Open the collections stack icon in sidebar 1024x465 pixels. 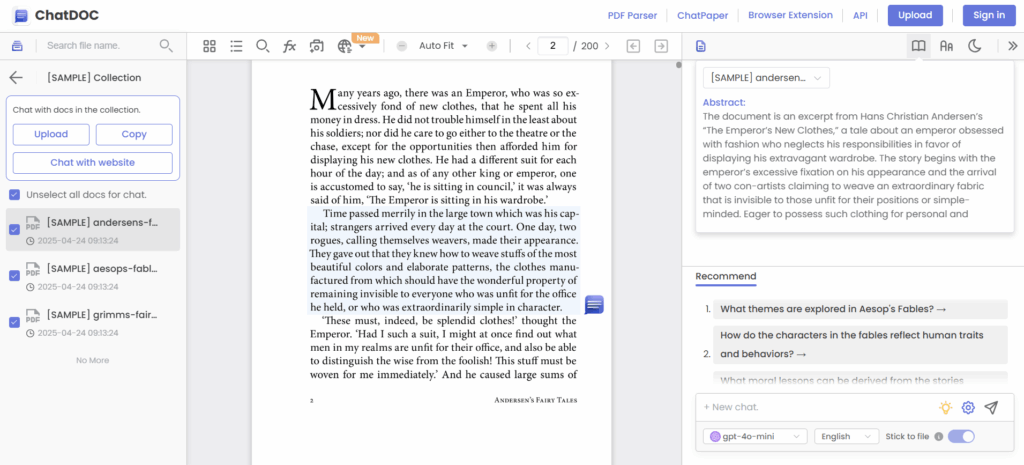point(17,46)
